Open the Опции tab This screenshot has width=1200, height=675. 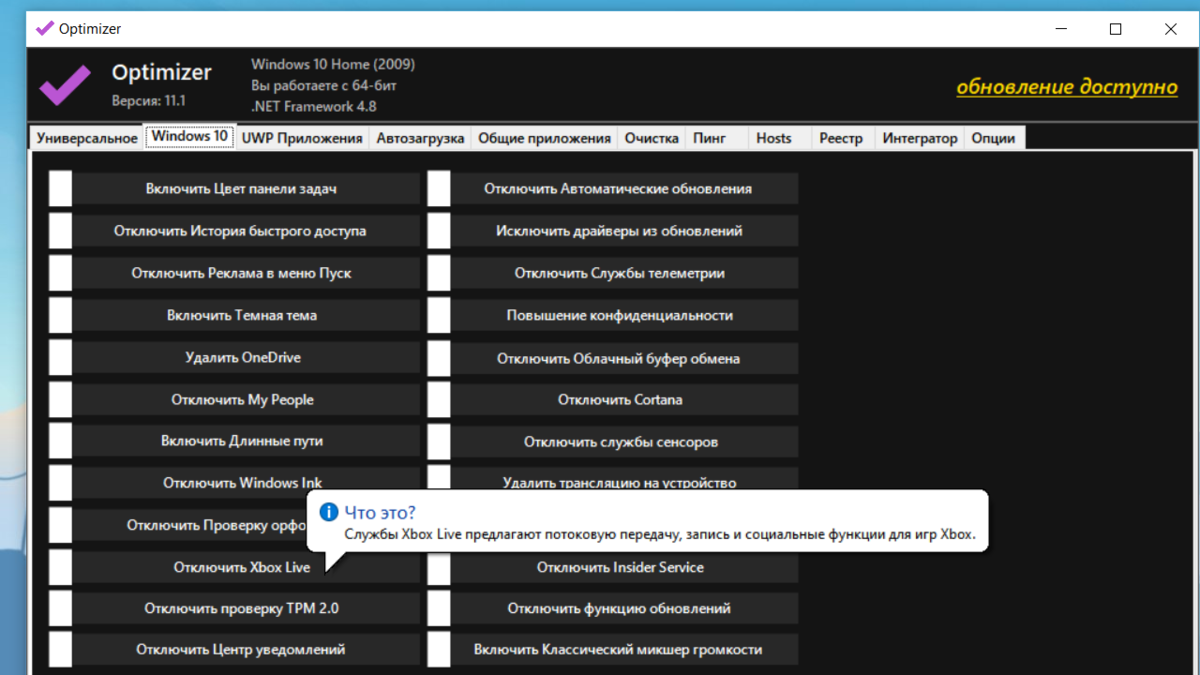[x=995, y=139]
